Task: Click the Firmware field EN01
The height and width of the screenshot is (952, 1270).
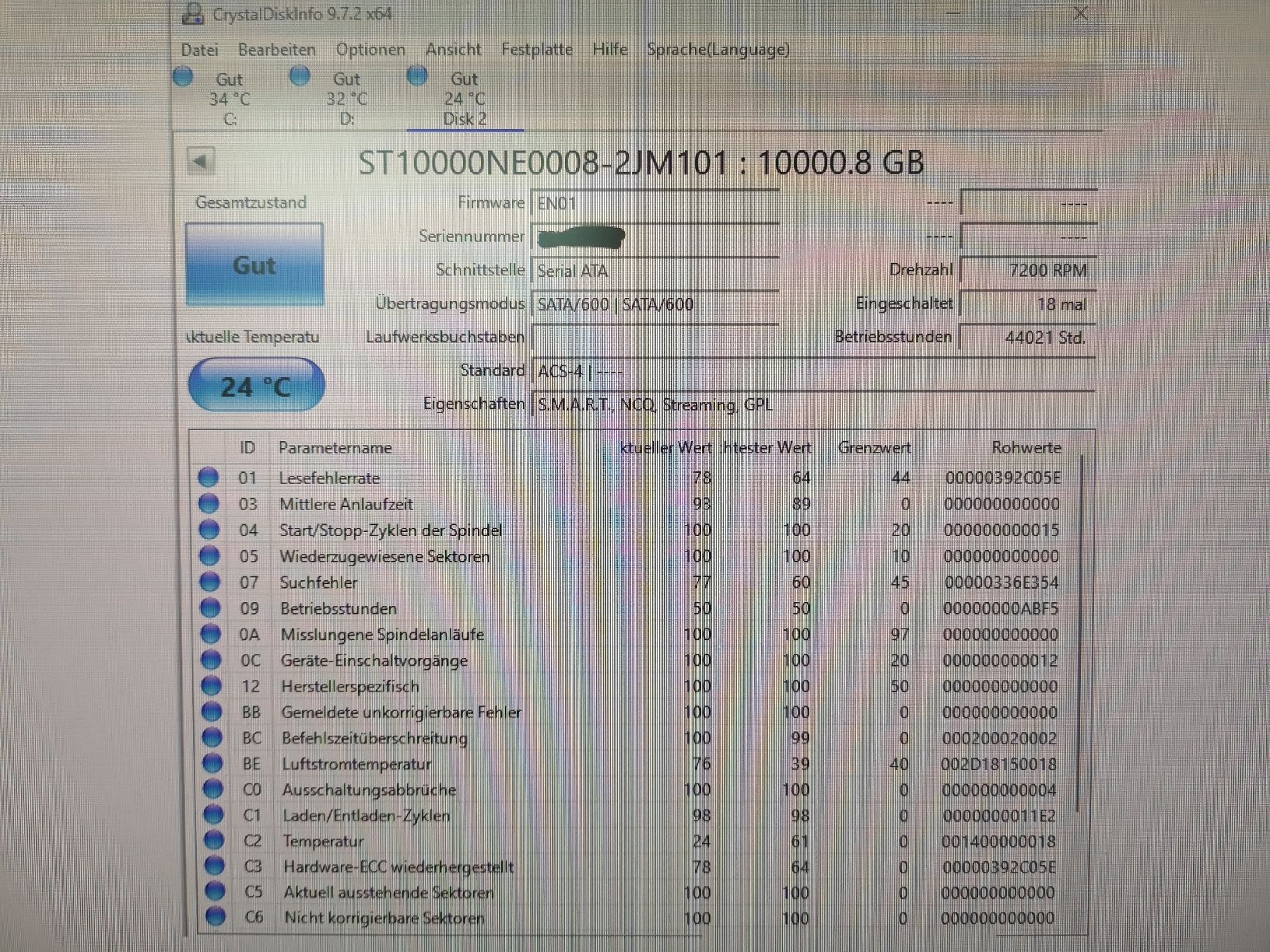Action: point(654,204)
